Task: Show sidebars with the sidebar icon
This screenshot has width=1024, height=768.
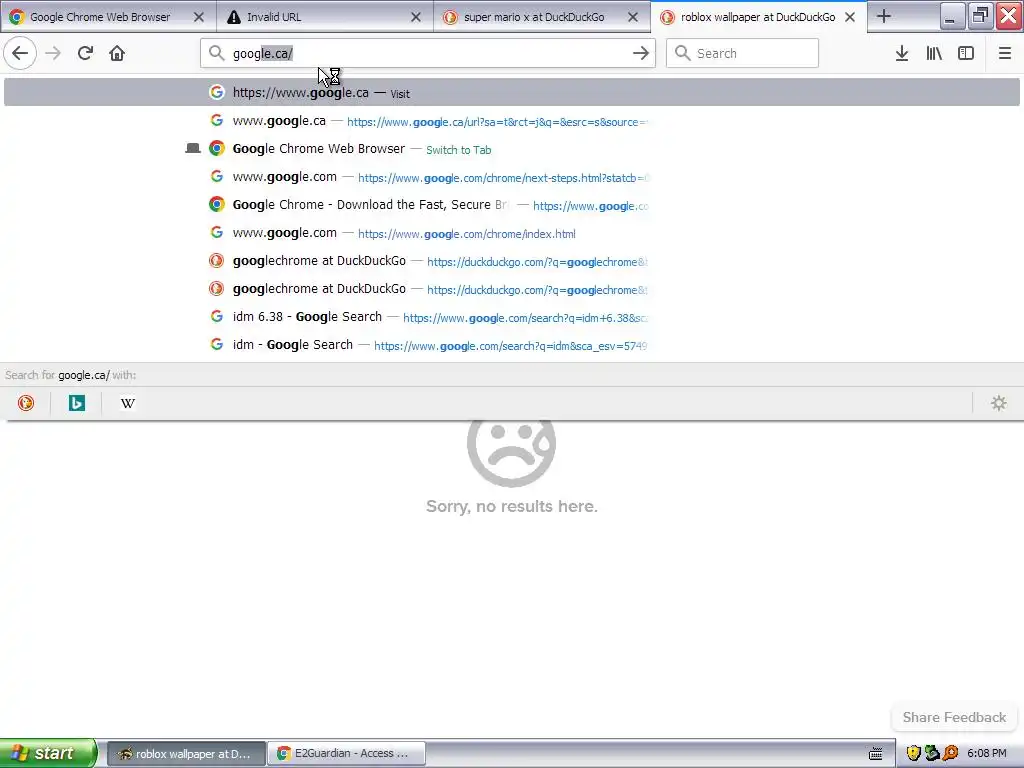Action: coord(966,53)
